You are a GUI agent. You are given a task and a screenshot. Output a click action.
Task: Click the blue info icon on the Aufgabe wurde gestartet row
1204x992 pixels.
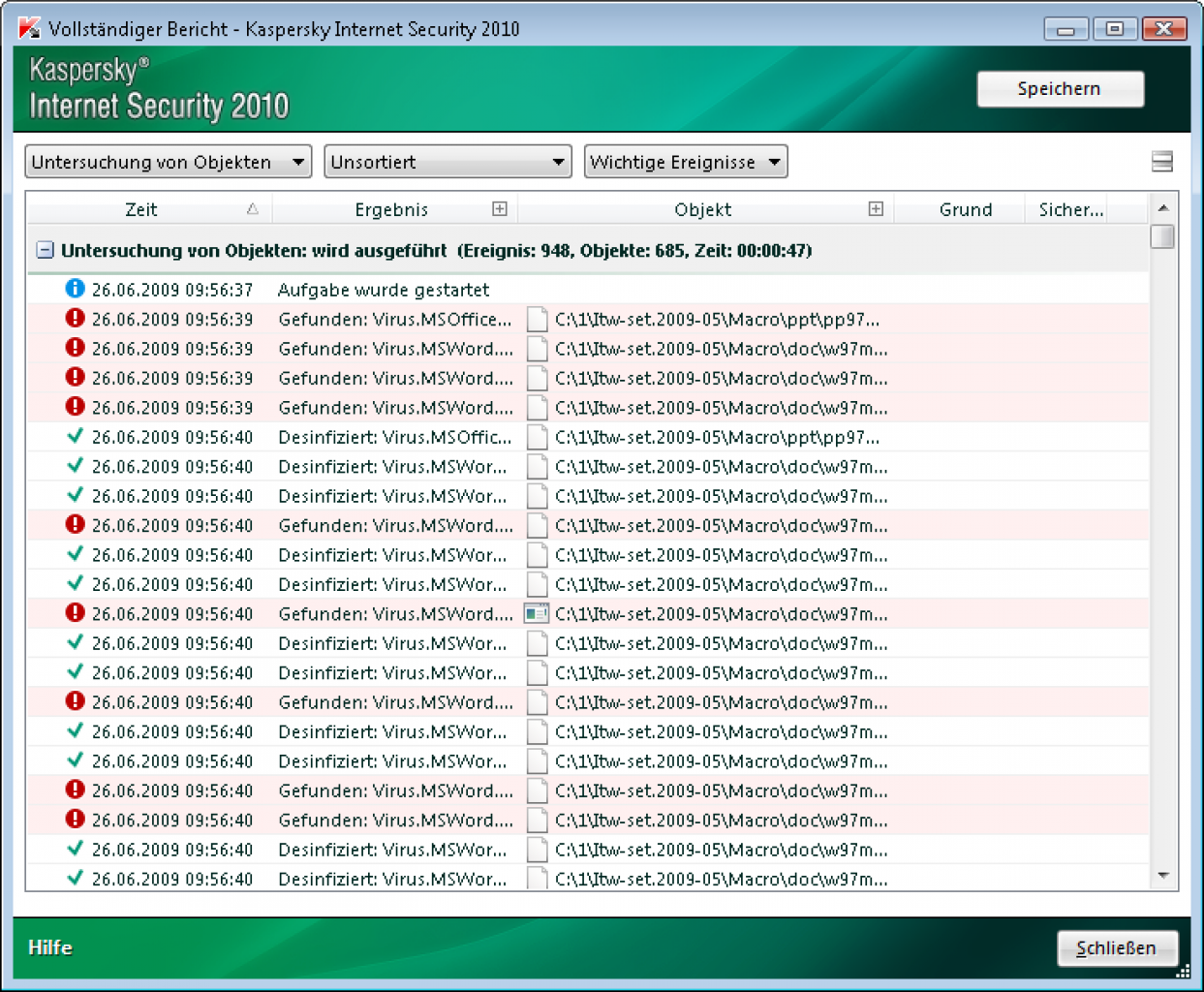pyautogui.click(x=75, y=289)
